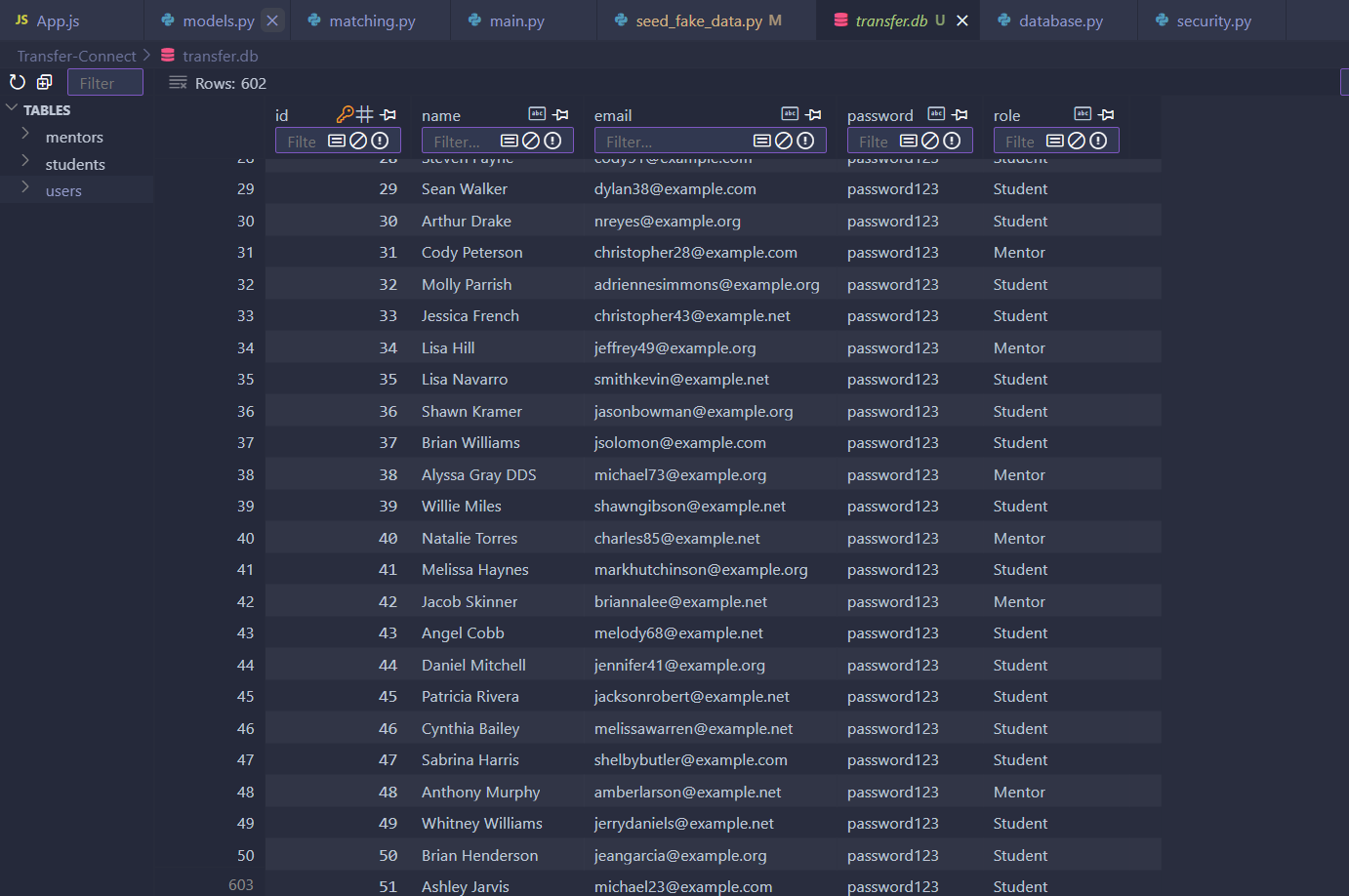Screen dimensions: 1349x896
Task: Expand the mentors table chevron
Action: (25, 134)
